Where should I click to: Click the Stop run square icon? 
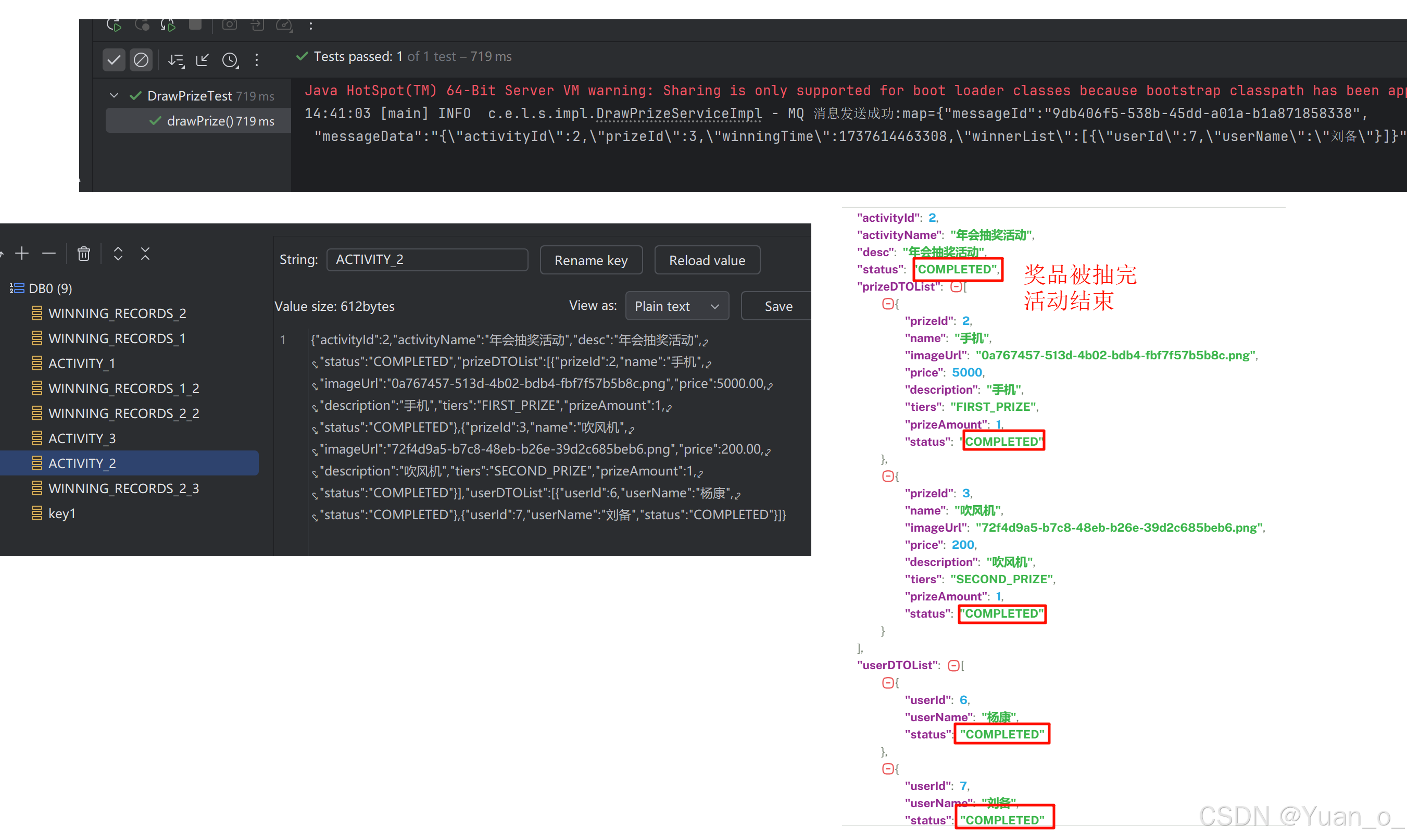195,24
